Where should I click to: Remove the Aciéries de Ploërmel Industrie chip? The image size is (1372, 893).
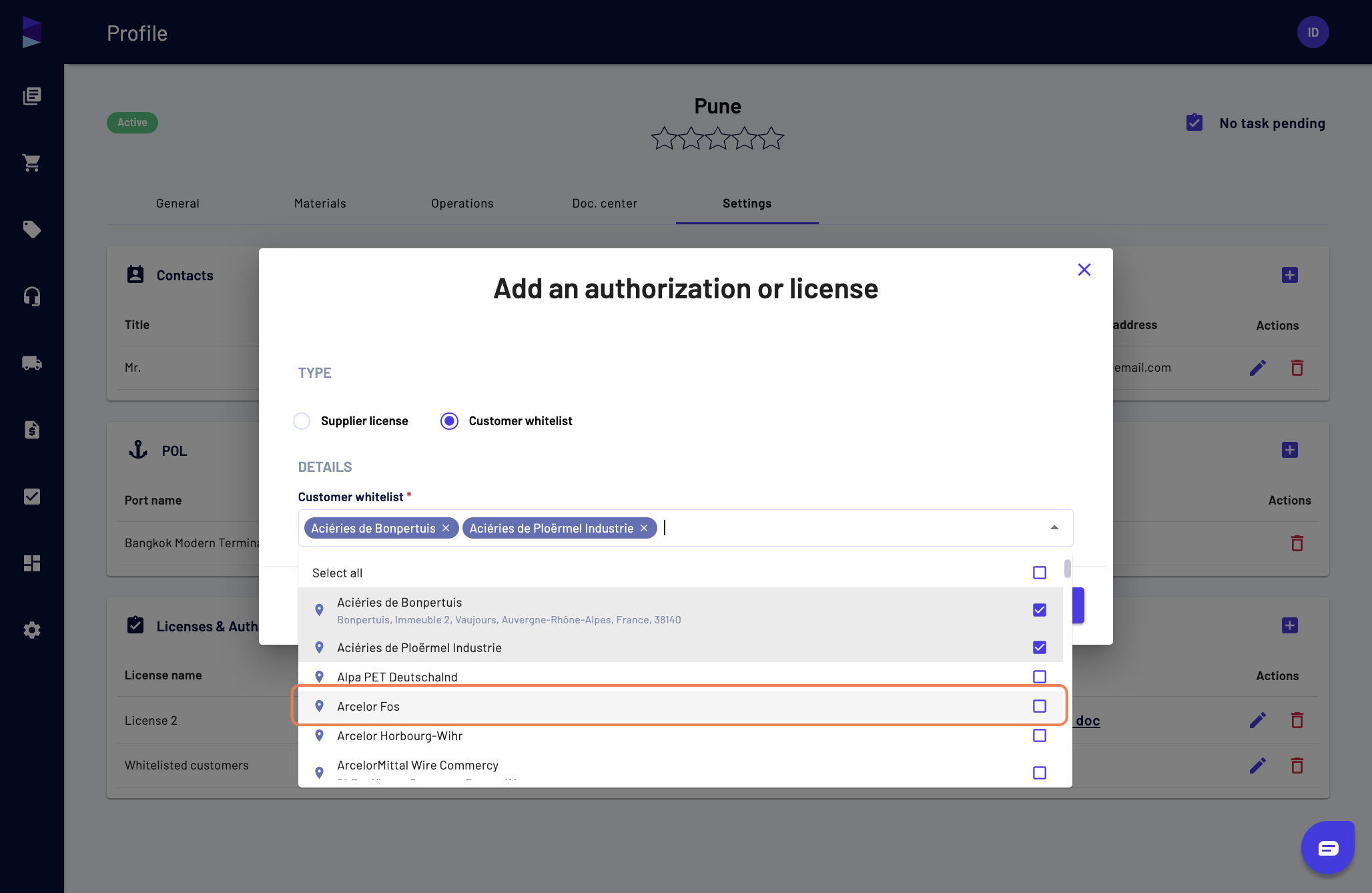[644, 528]
